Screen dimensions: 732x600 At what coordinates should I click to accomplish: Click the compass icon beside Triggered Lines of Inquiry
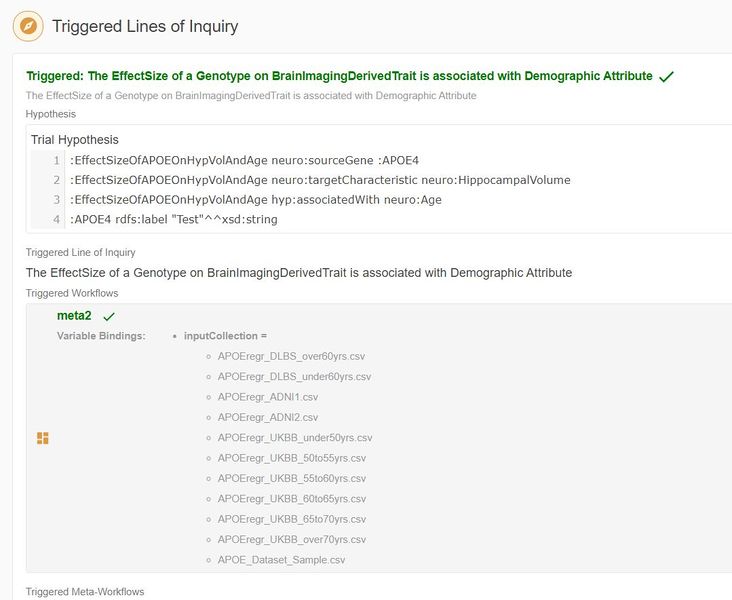[30, 26]
